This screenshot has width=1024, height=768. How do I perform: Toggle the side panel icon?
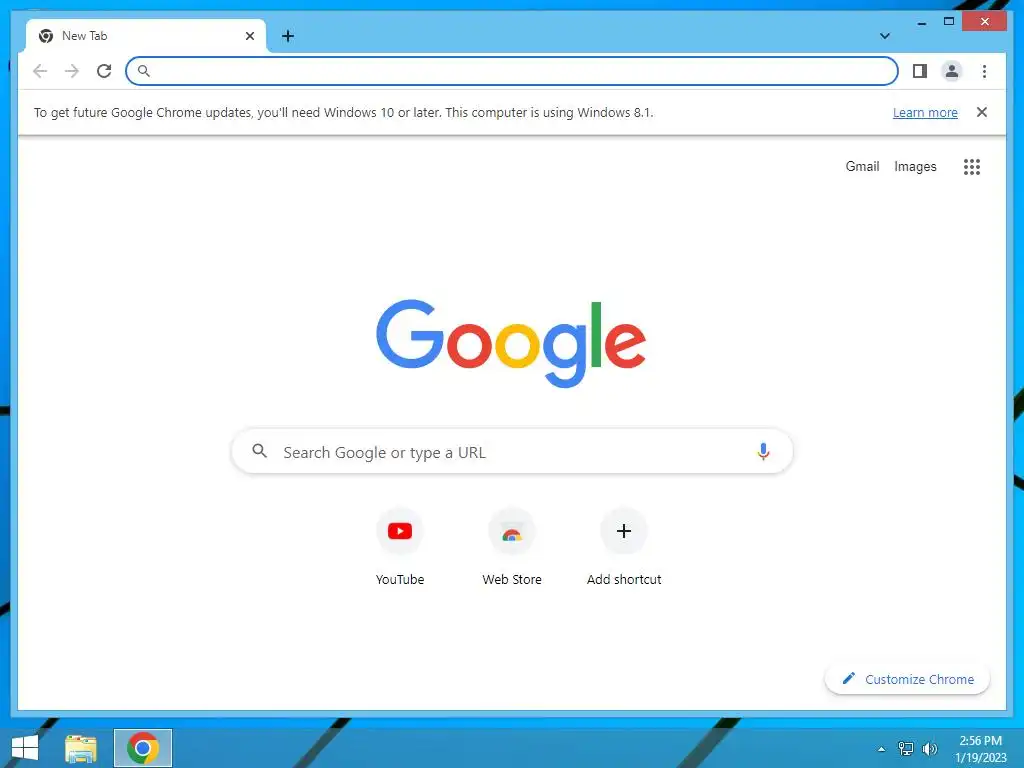pos(920,71)
